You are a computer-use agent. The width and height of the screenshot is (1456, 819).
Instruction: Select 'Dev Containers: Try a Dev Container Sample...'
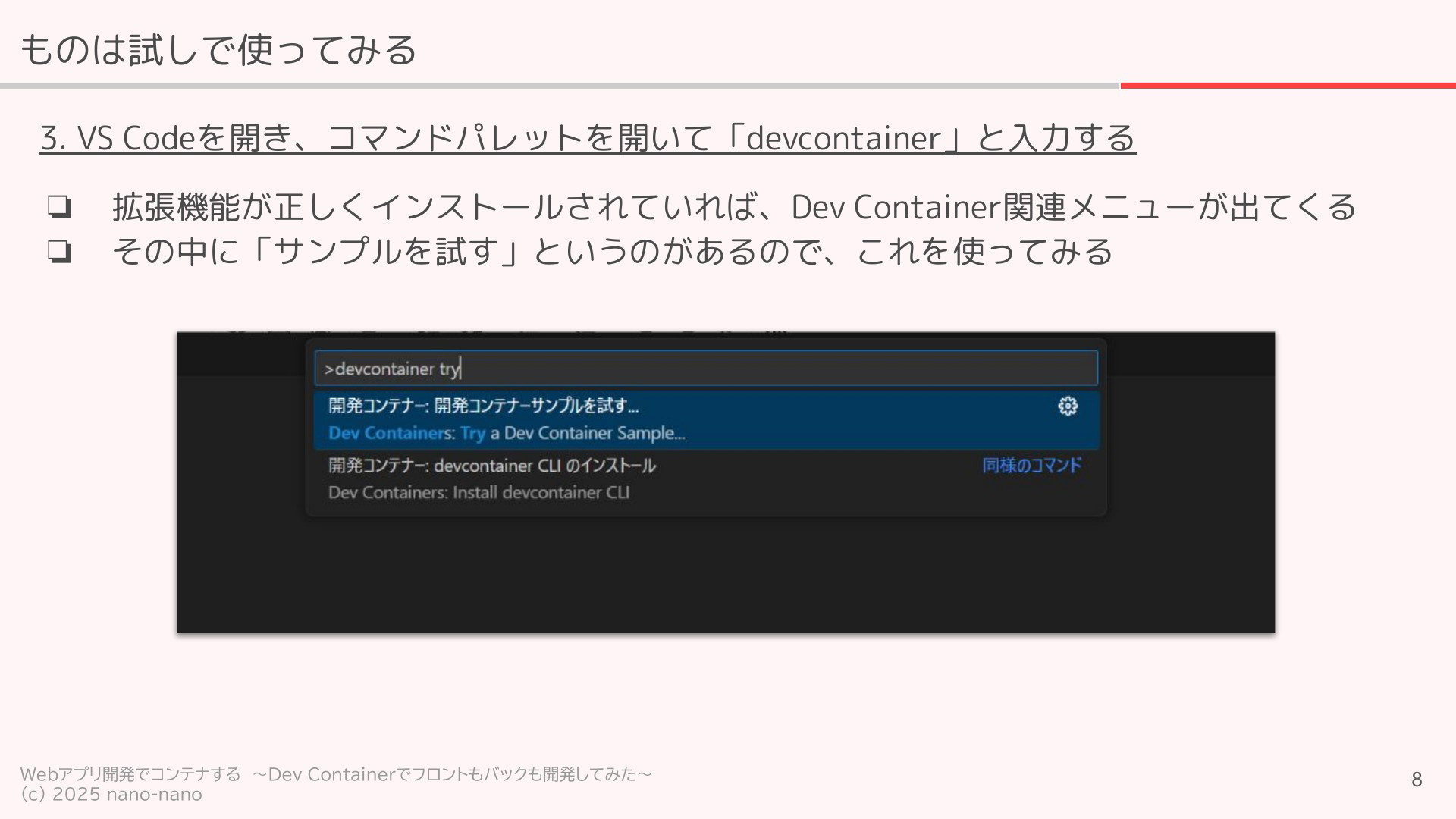(x=706, y=420)
